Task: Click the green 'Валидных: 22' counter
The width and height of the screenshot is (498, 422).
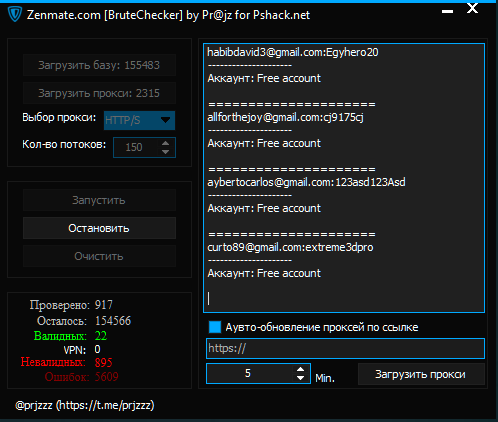Action: [70, 336]
